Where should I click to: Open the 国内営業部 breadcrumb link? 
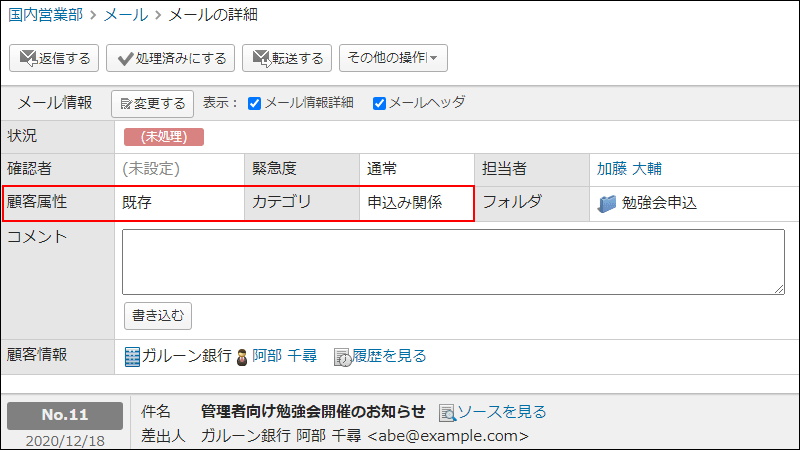tap(45, 15)
